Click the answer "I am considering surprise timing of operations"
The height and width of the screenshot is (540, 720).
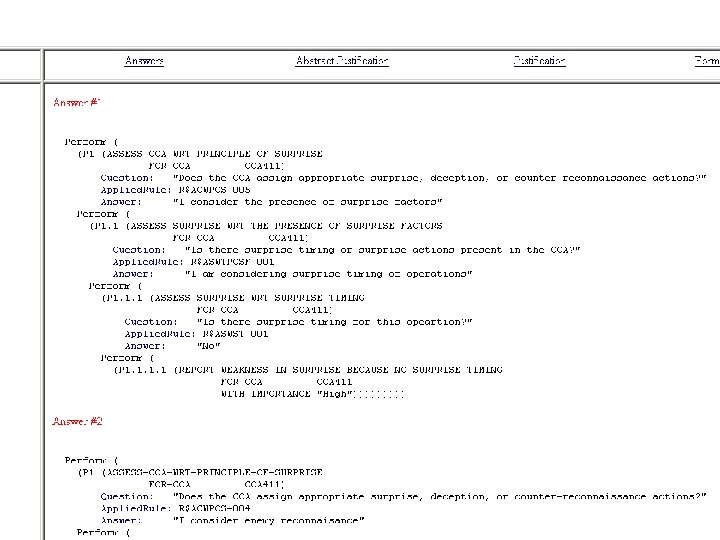(292, 274)
